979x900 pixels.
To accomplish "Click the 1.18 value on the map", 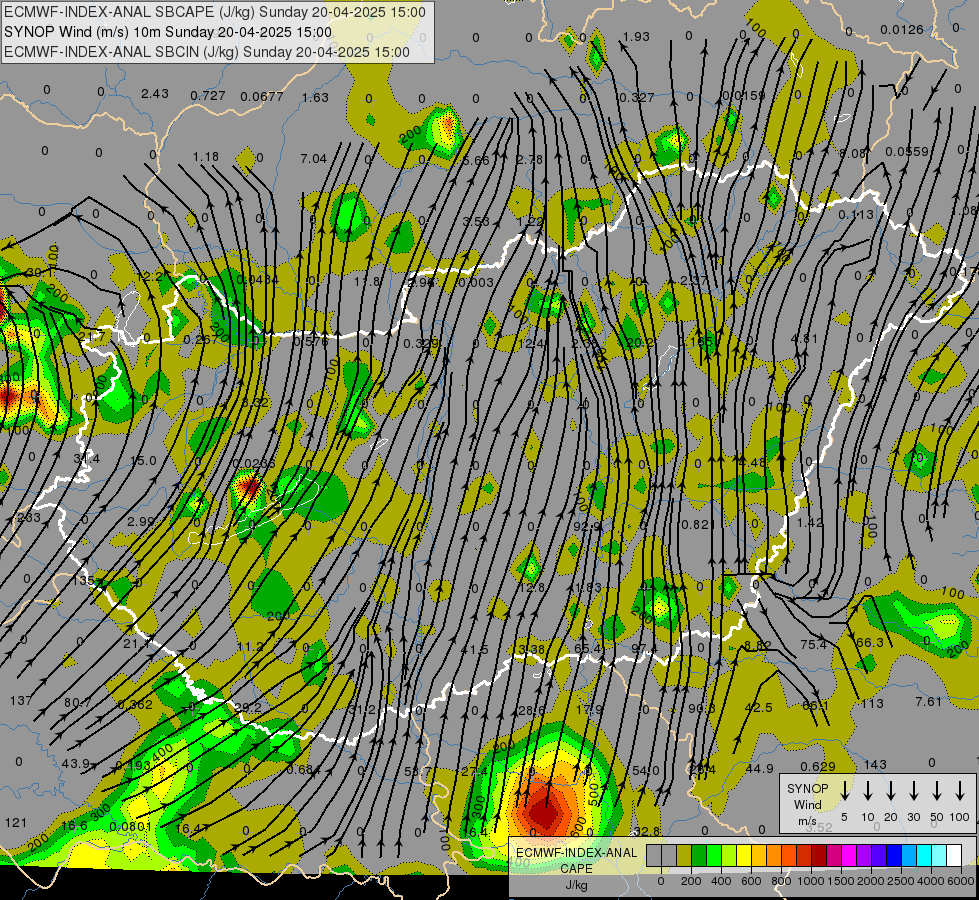I will (206, 156).
